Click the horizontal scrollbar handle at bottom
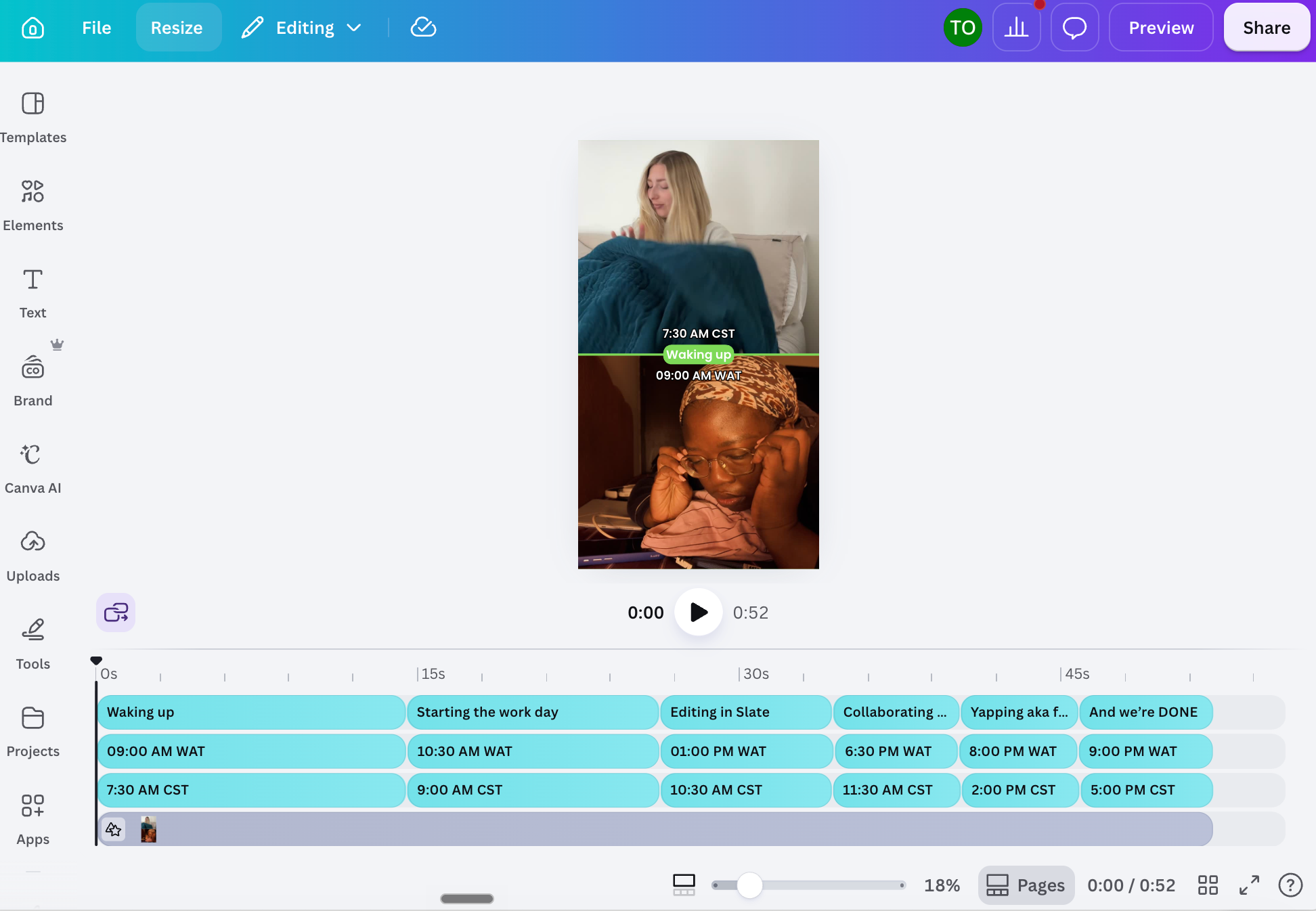 coord(467,899)
